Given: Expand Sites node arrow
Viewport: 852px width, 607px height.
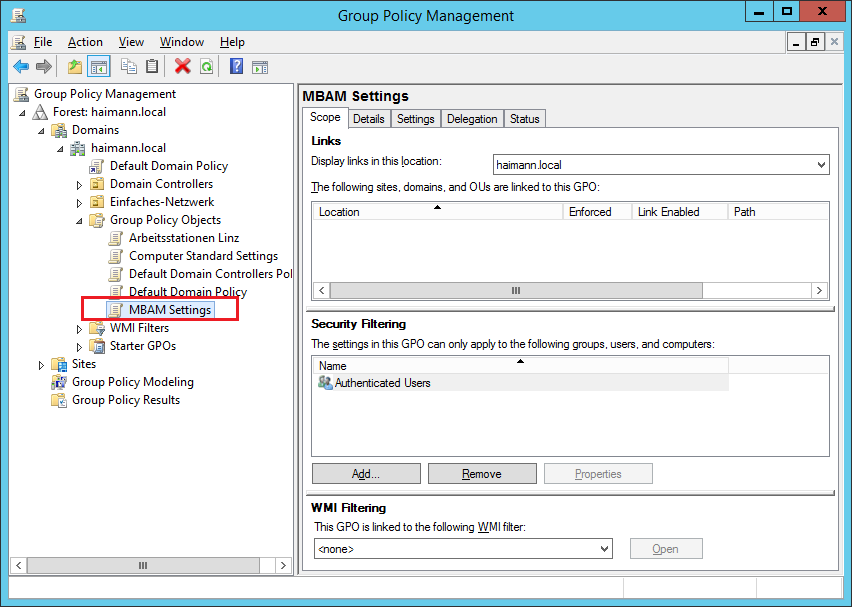Looking at the screenshot, I should click(41, 365).
